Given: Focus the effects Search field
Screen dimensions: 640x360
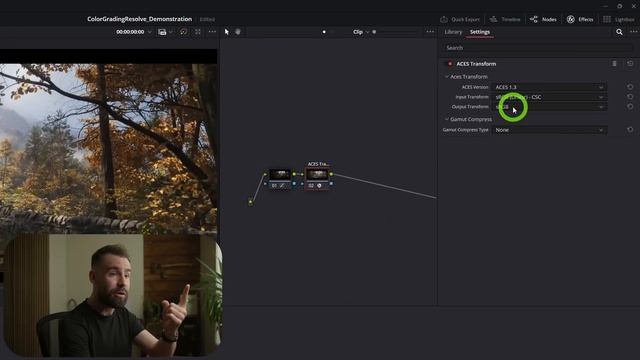Looking at the screenshot, I should (x=538, y=48).
